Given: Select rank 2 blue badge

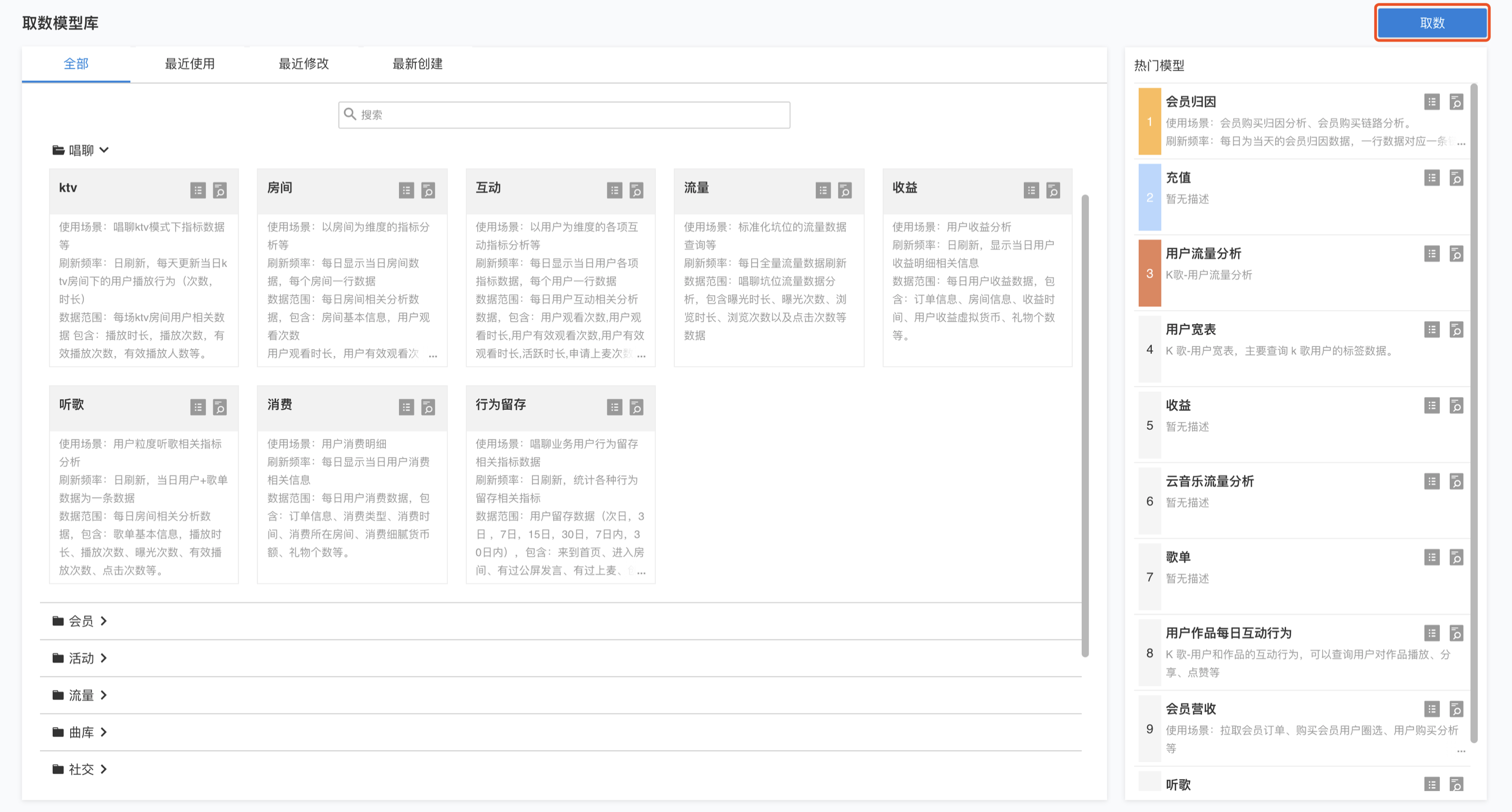Looking at the screenshot, I should click(1149, 197).
